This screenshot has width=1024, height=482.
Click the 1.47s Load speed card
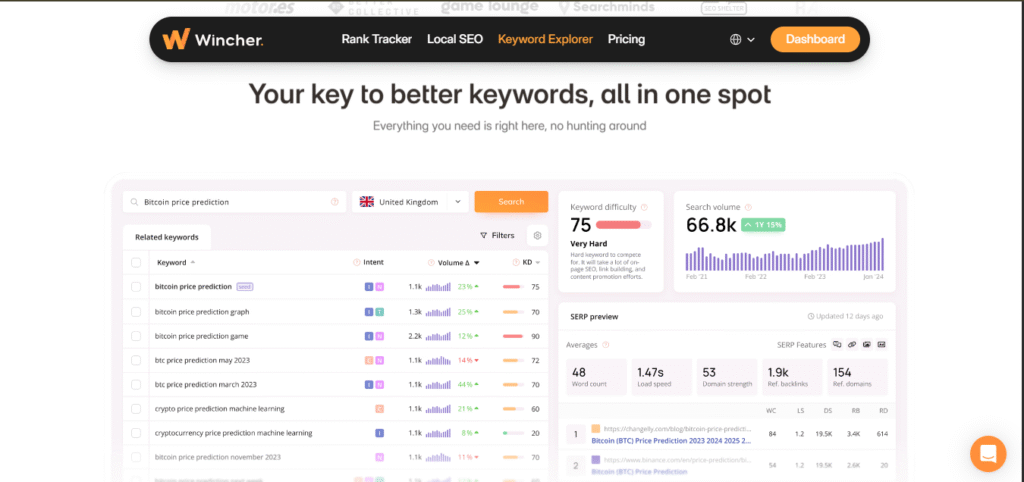pyautogui.click(x=662, y=377)
